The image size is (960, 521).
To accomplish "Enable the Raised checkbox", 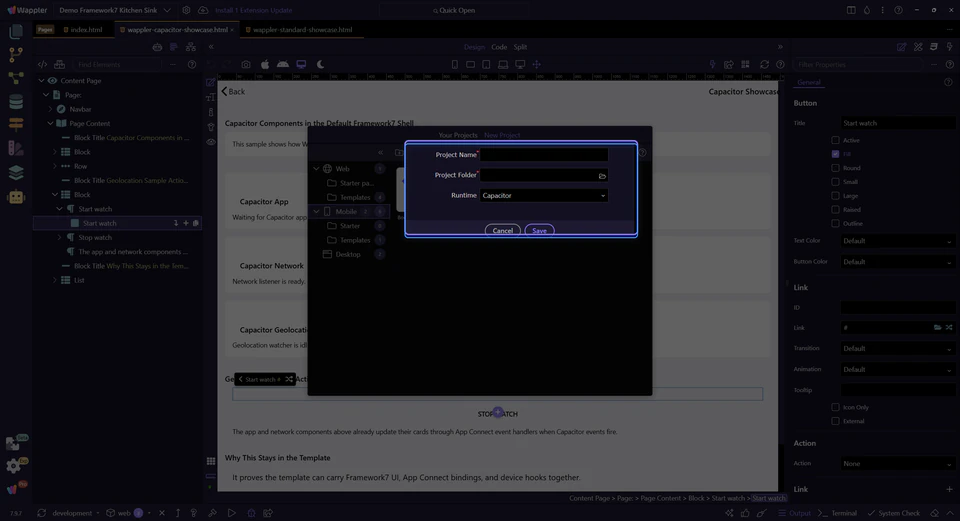I will point(835,209).
